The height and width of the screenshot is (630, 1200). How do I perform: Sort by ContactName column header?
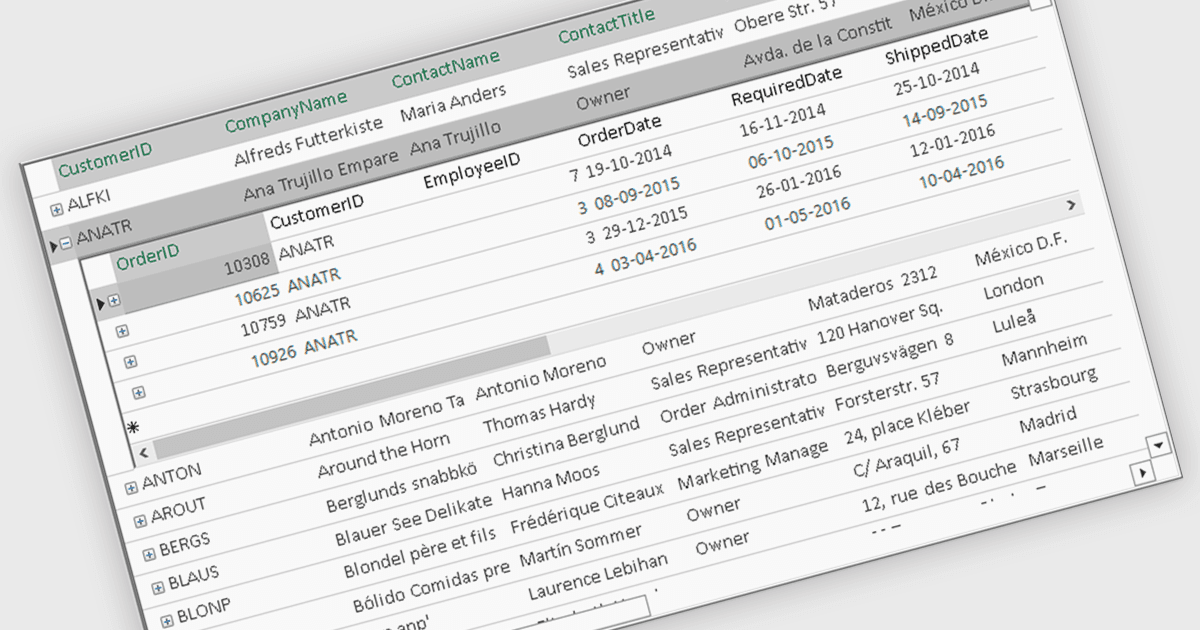click(x=445, y=69)
